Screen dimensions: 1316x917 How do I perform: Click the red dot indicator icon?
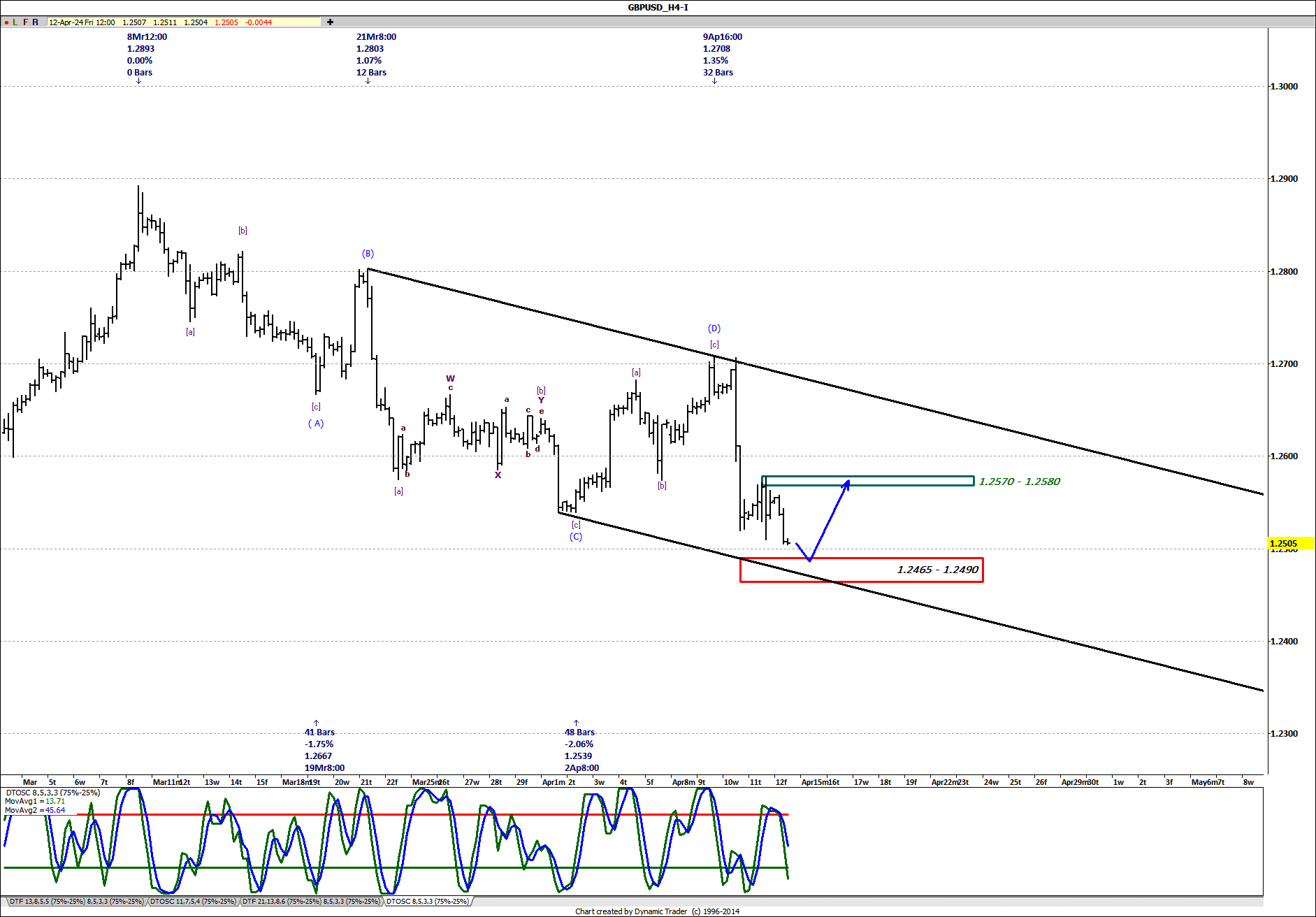point(6,22)
